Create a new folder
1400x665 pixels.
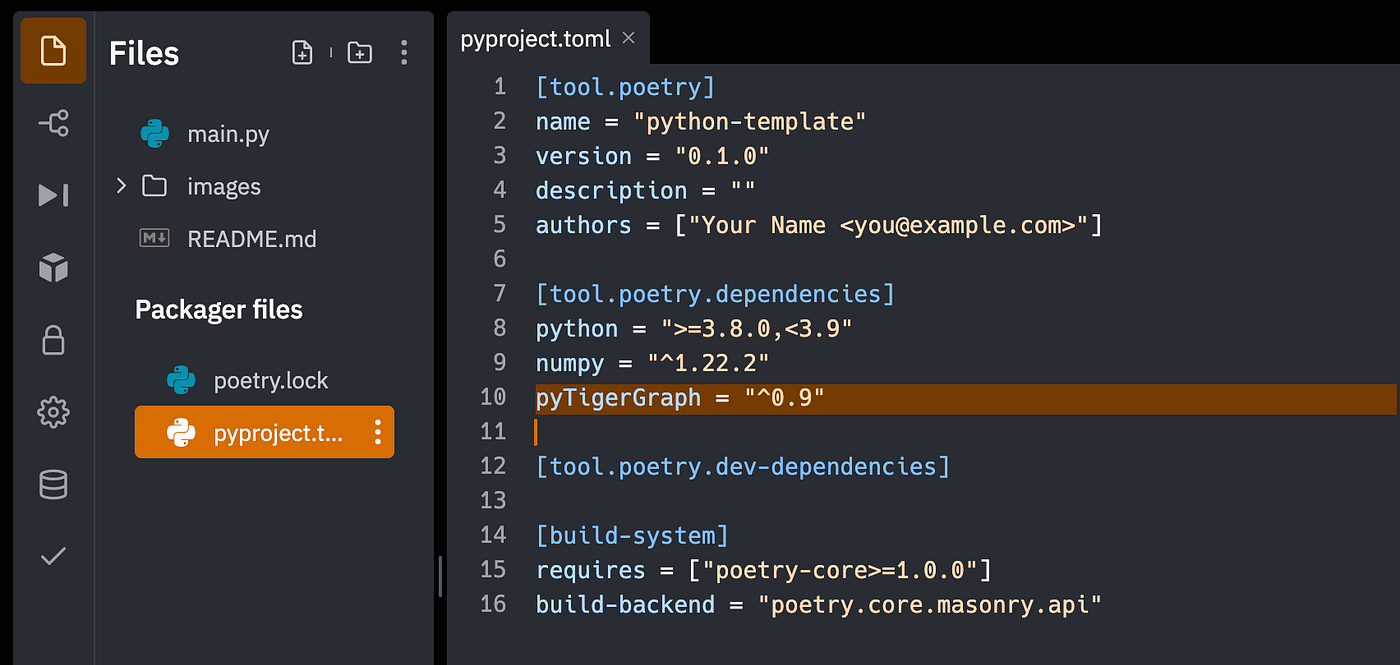(x=359, y=52)
